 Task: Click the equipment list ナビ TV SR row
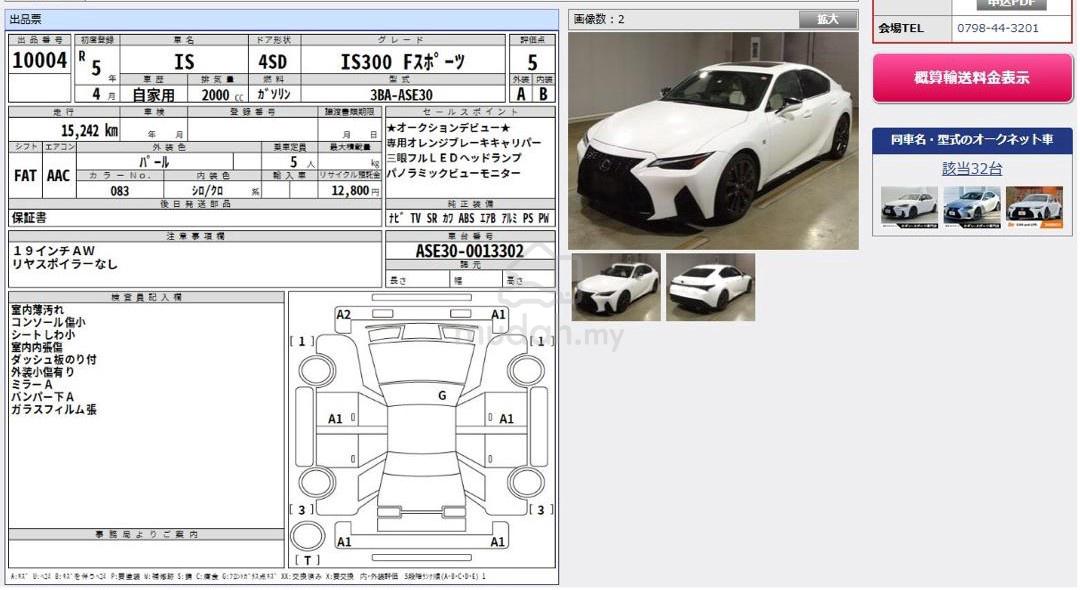[x=469, y=218]
